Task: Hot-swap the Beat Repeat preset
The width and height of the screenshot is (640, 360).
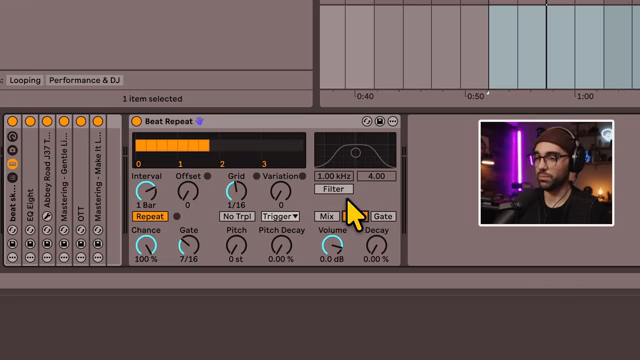Action: point(367,121)
